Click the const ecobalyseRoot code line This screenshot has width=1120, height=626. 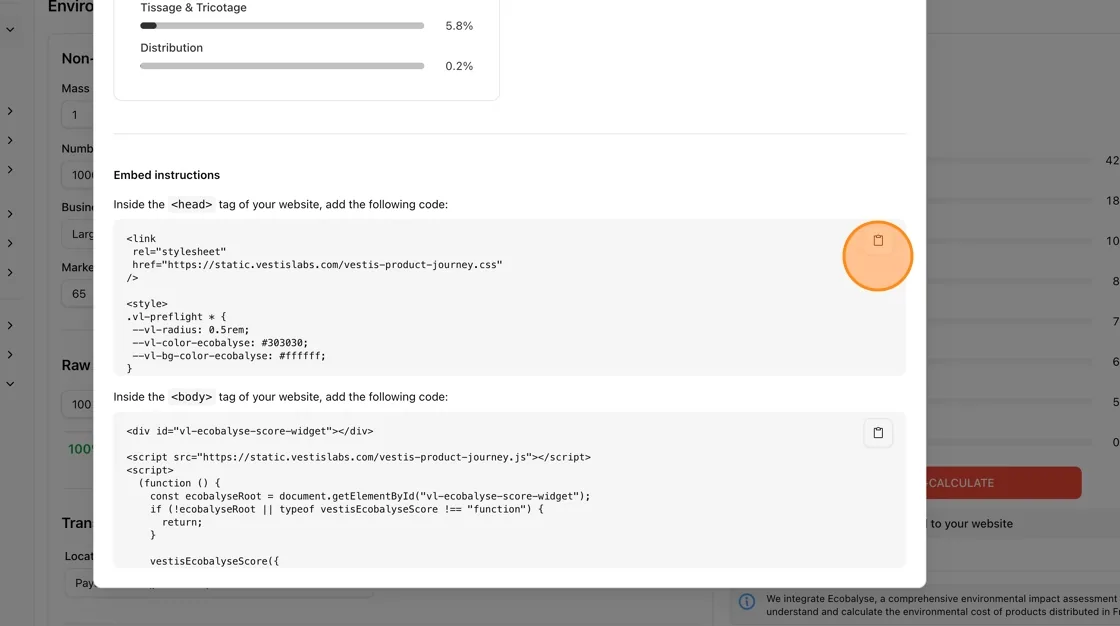(370, 496)
